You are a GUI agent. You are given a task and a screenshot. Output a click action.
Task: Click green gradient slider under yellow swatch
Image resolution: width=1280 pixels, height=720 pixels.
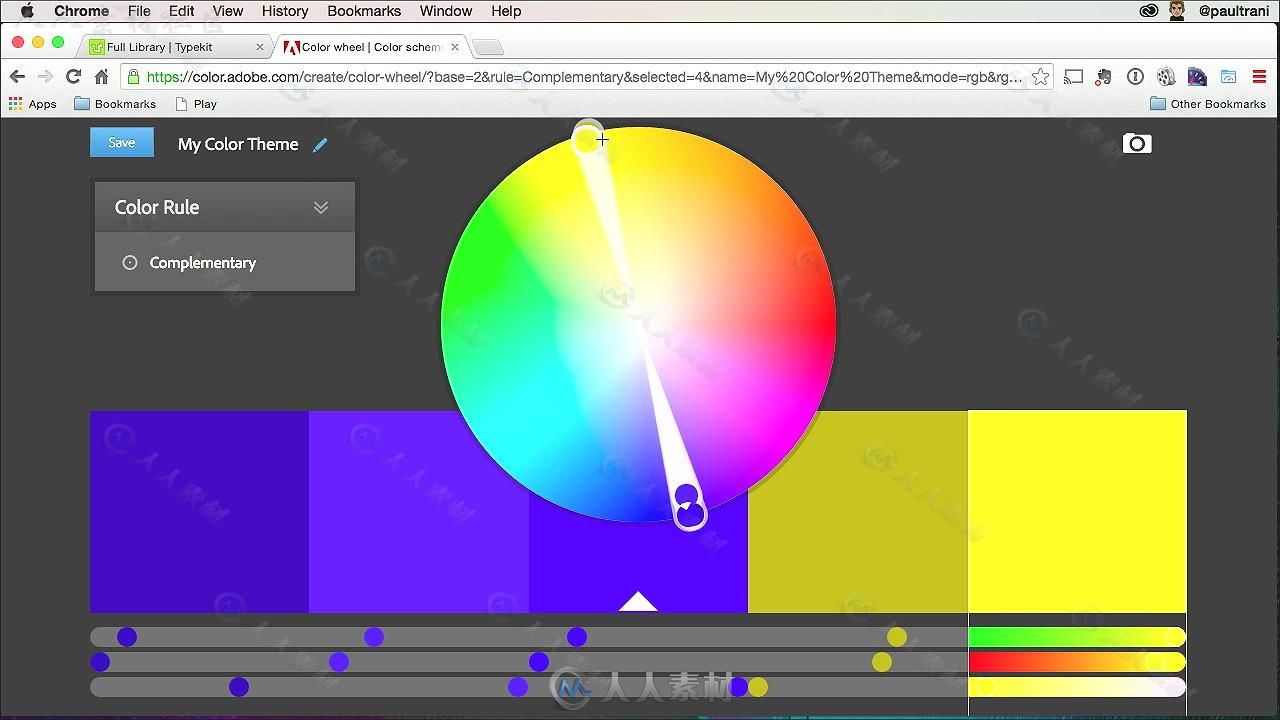click(1077, 637)
